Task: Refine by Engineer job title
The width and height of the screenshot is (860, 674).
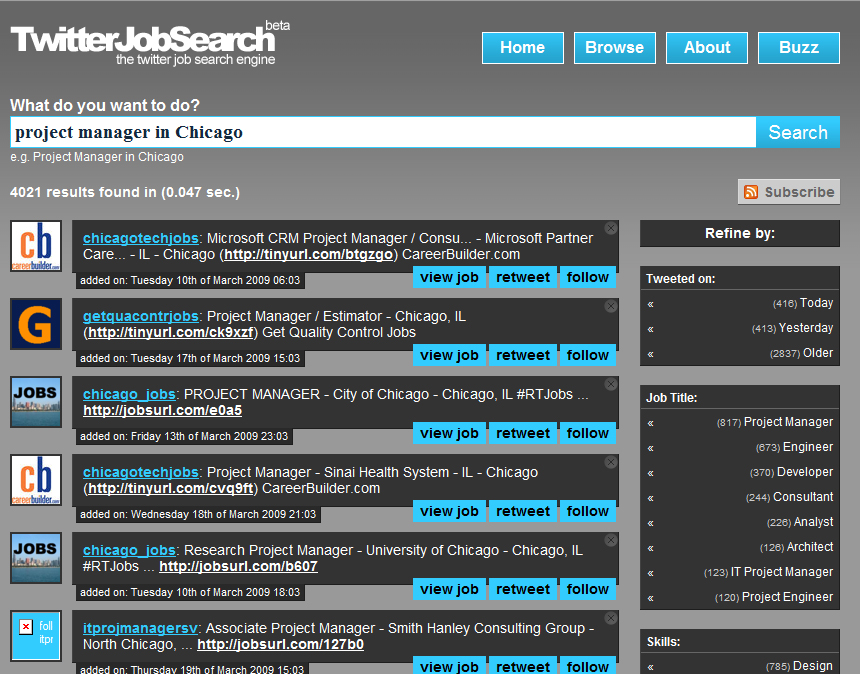Action: click(x=794, y=447)
